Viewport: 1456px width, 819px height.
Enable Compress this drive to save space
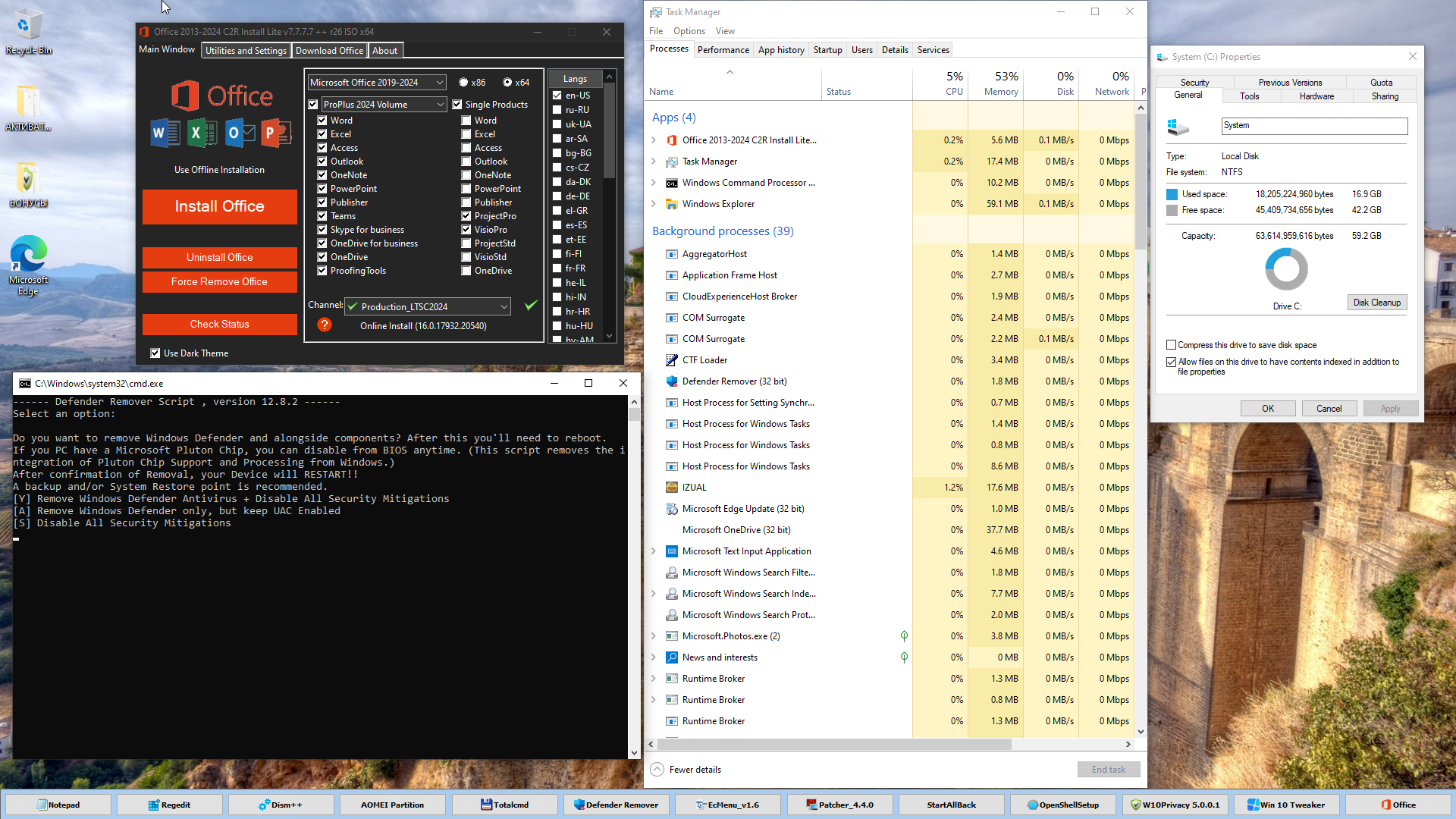pos(1172,345)
